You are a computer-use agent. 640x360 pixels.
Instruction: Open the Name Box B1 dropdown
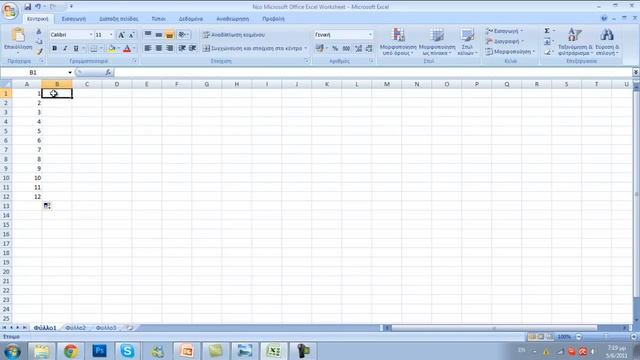click(x=70, y=73)
